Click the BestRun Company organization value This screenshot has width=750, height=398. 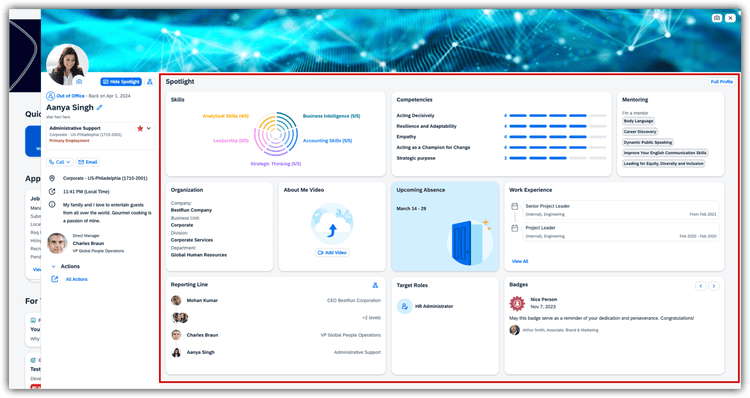(x=191, y=210)
